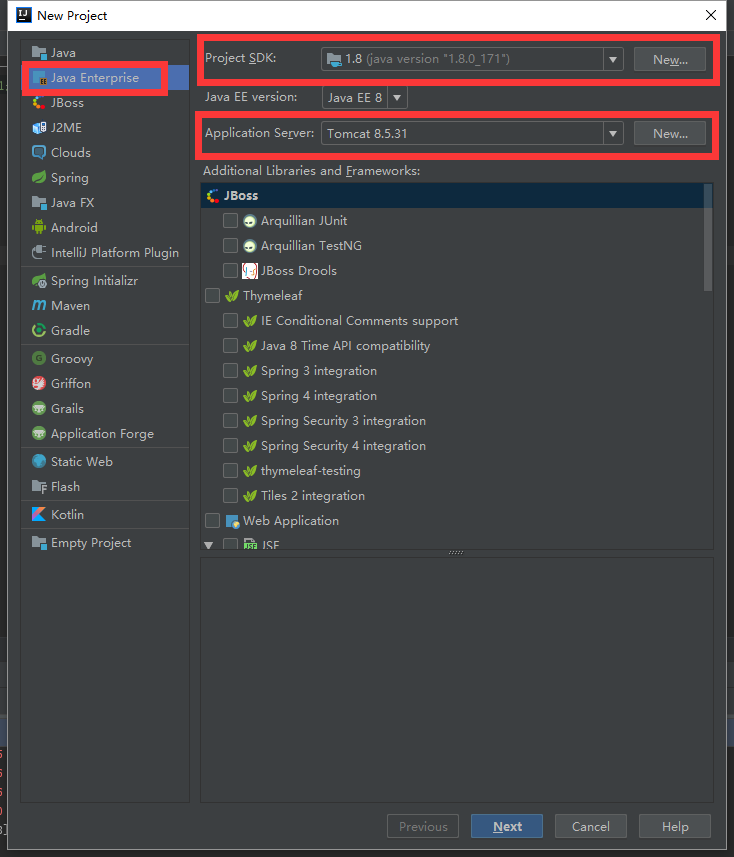The width and height of the screenshot is (734, 857).
Task: Tick the Arquillian JUnit checkbox
Action: [x=230, y=221]
